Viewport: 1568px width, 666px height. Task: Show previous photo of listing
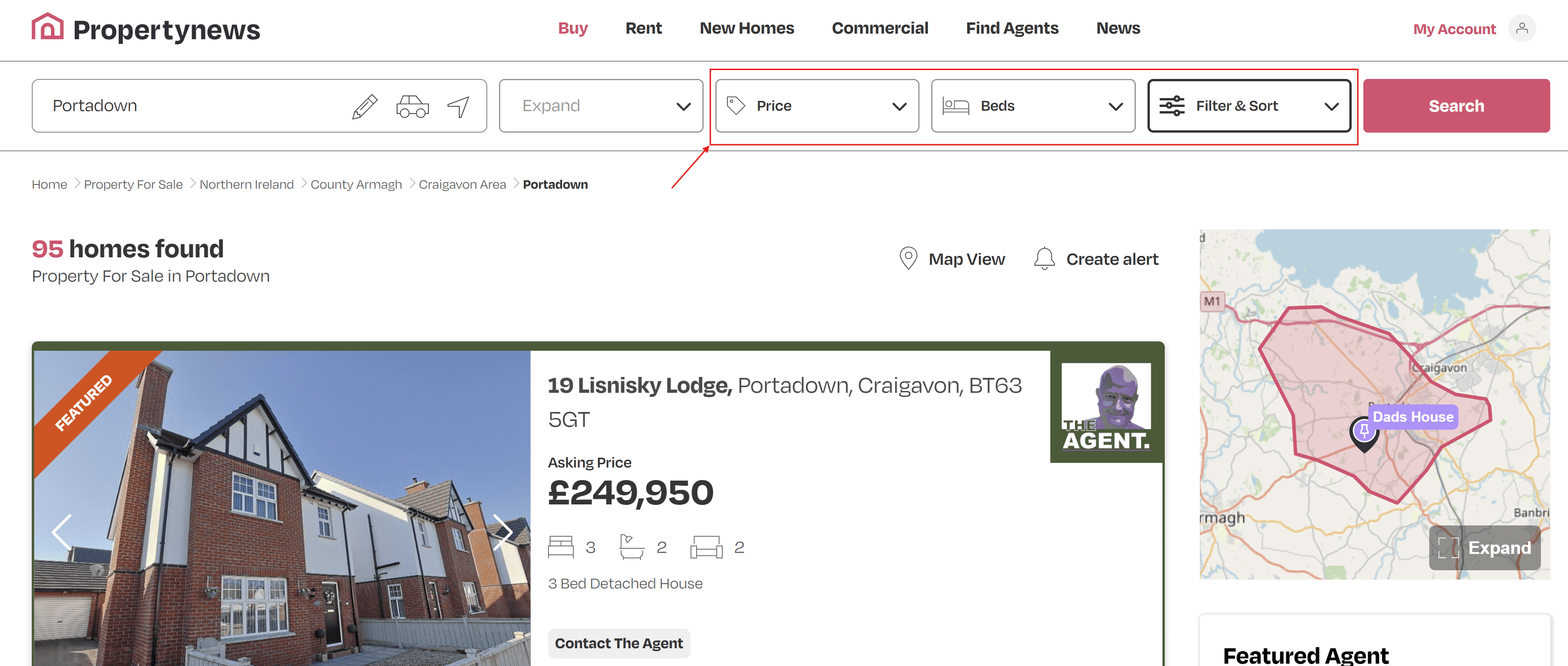[62, 532]
